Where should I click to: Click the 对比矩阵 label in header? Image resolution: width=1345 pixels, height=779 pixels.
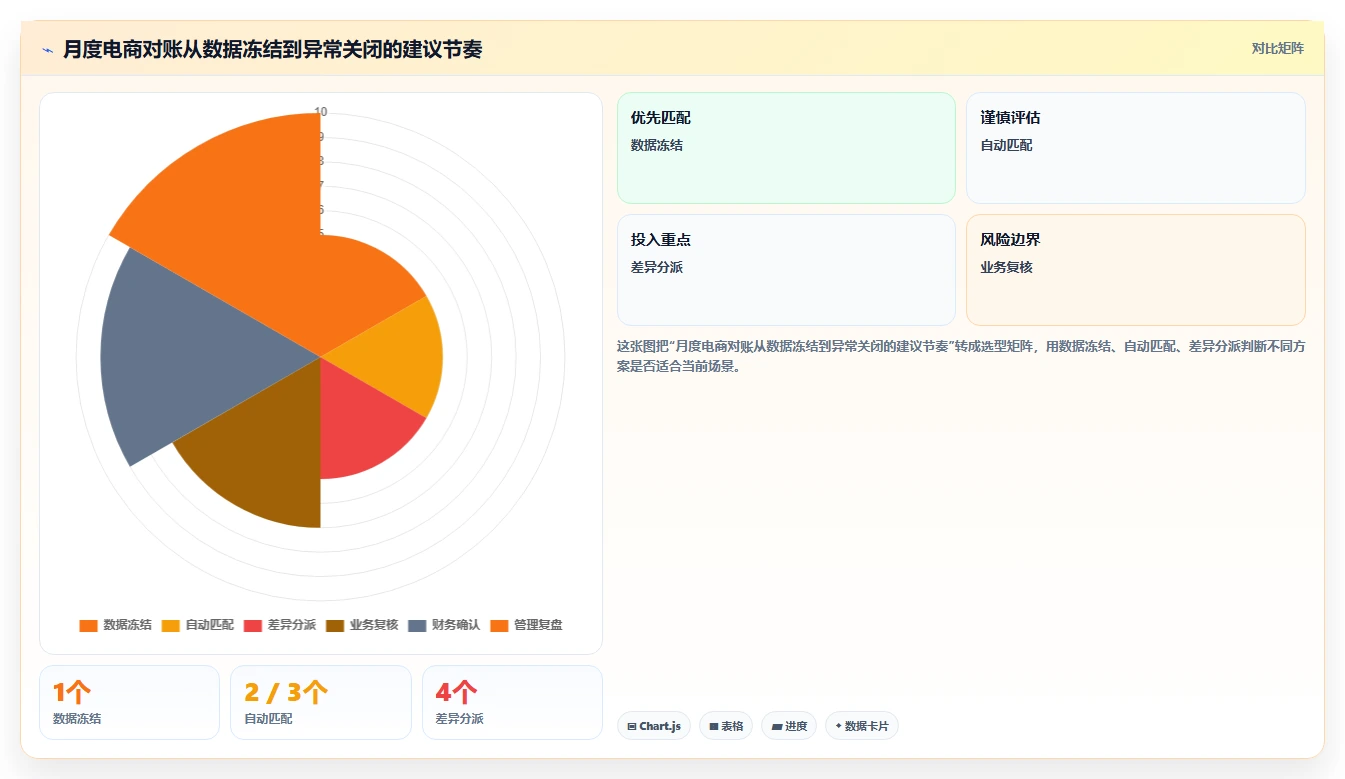(x=1278, y=48)
